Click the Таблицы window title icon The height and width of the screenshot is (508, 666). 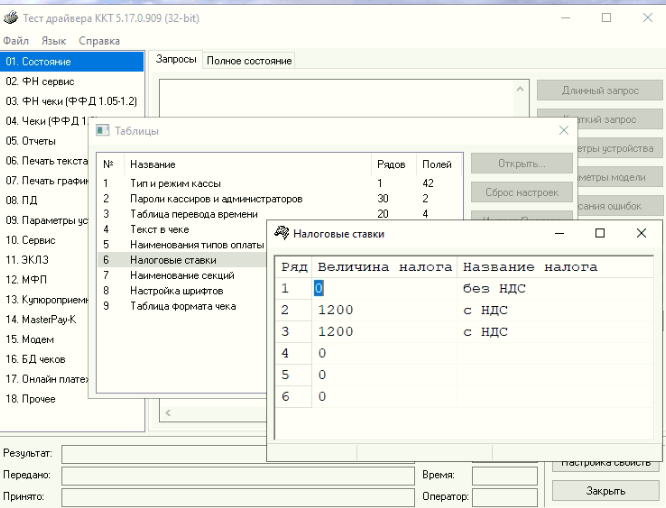pyautogui.click(x=102, y=131)
